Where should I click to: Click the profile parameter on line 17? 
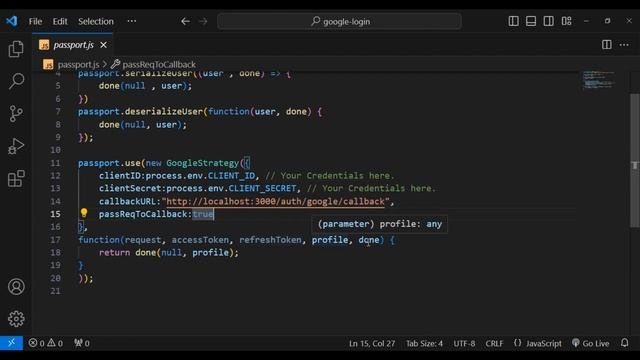click(330, 240)
